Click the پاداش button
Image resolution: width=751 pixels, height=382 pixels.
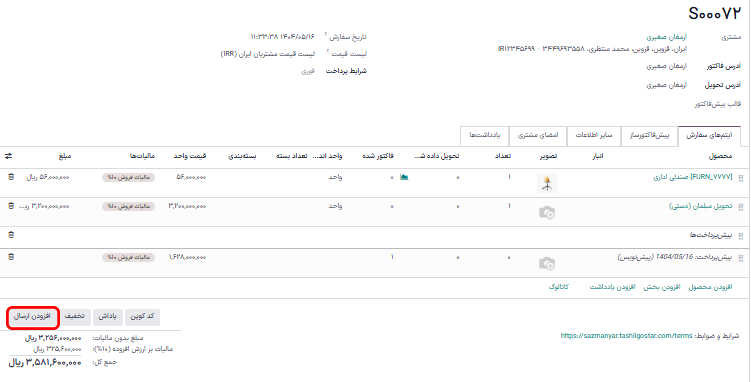point(108,317)
